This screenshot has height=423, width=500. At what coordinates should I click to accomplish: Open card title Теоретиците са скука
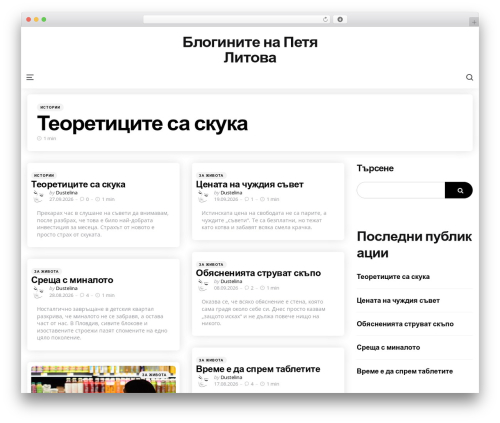pos(78,184)
